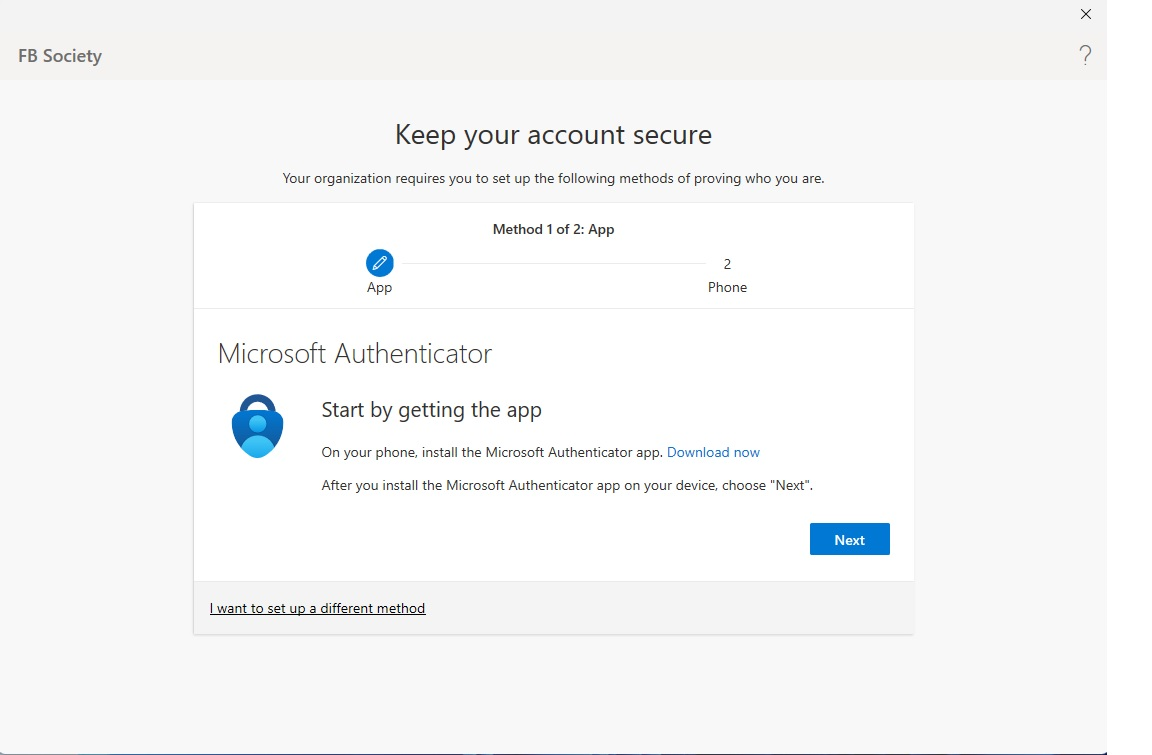The width and height of the screenshot is (1152, 755).
Task: Close the dialog with the X button
Action: (1086, 14)
